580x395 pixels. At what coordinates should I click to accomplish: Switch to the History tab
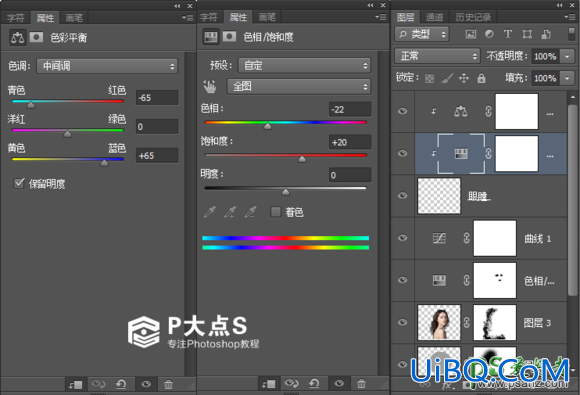[x=473, y=17]
